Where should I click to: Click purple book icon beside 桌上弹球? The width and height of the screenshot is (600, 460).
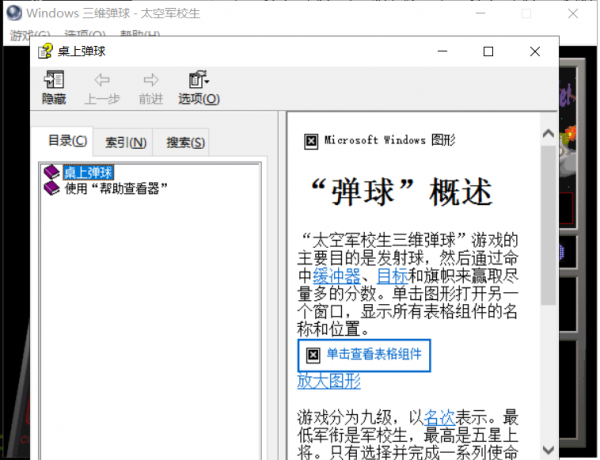(52, 172)
